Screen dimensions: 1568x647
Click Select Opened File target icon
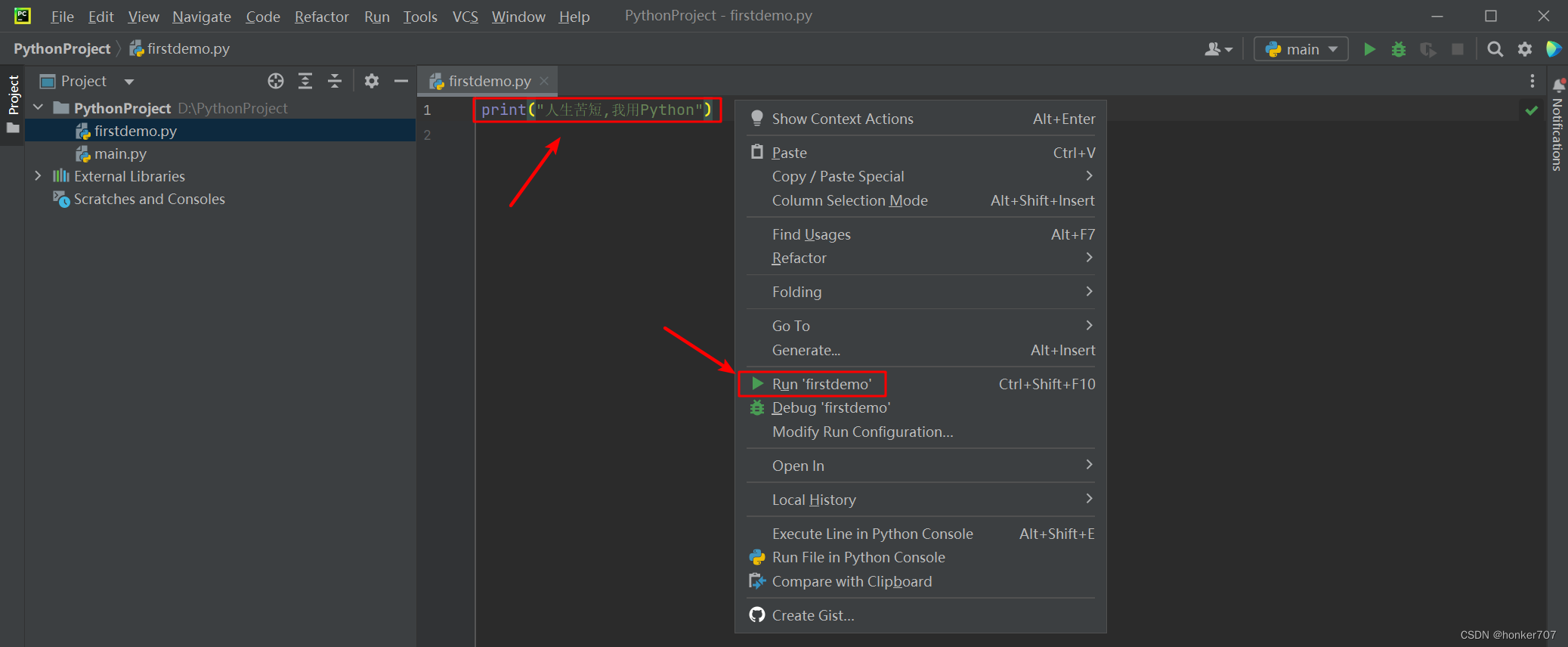tap(276, 81)
